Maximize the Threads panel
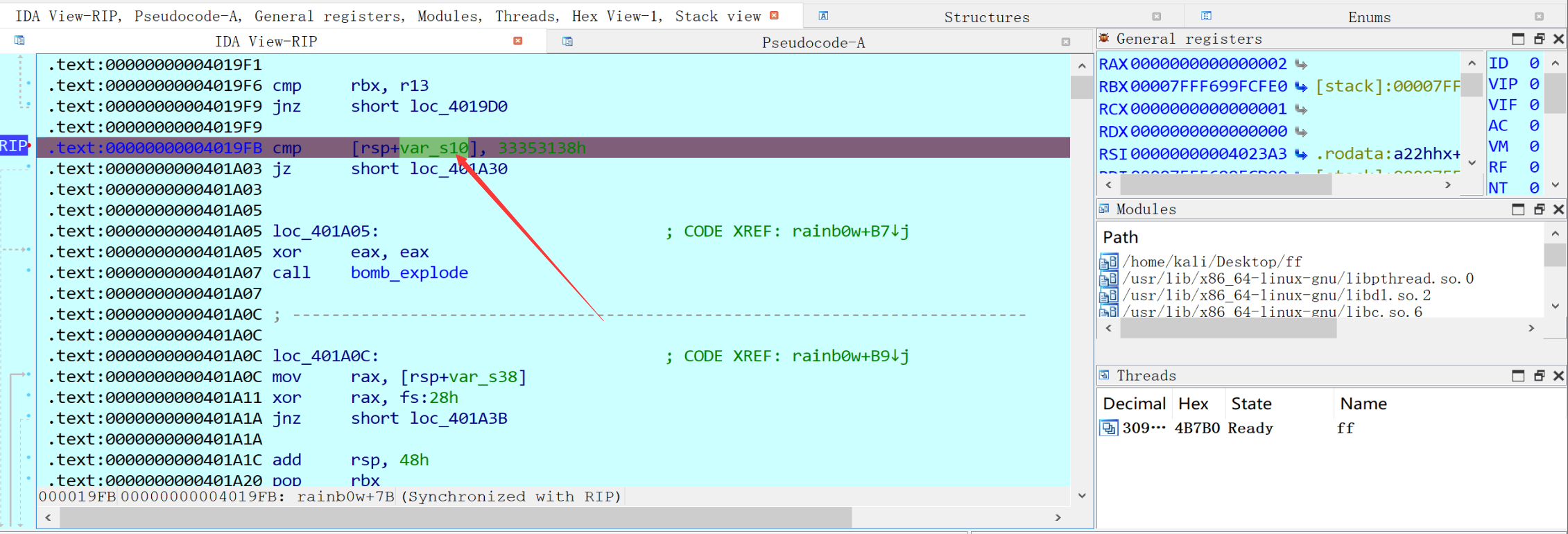 pyautogui.click(x=1518, y=376)
